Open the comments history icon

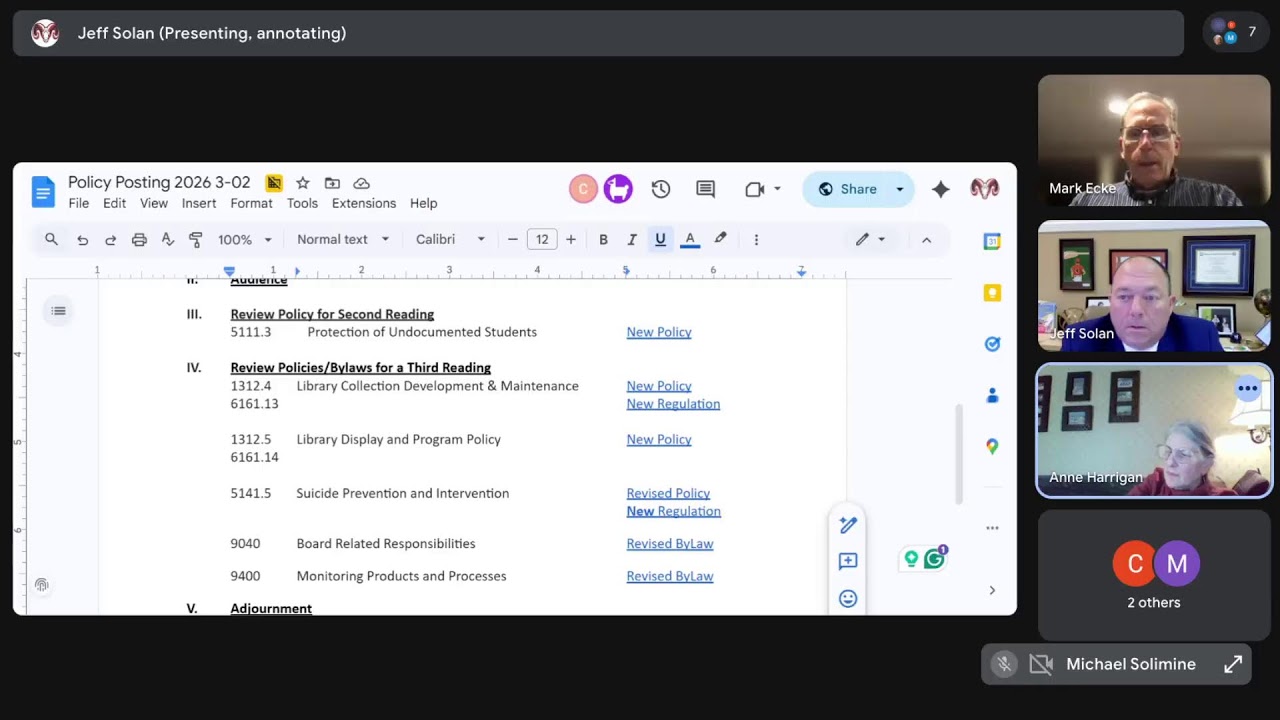(706, 189)
